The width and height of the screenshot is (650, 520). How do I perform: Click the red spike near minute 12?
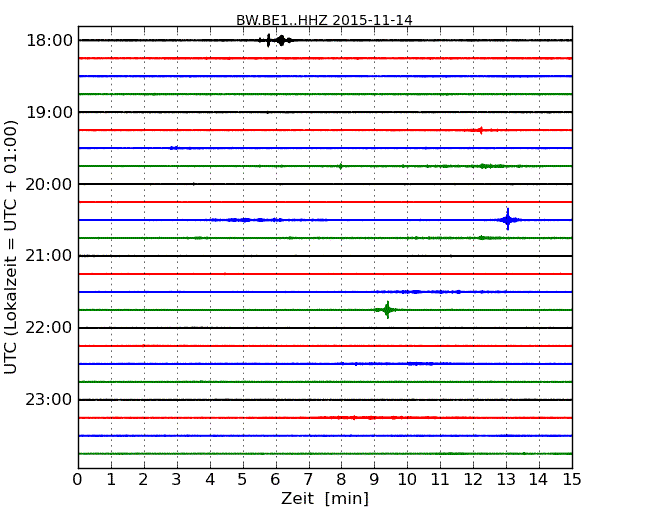click(480, 130)
